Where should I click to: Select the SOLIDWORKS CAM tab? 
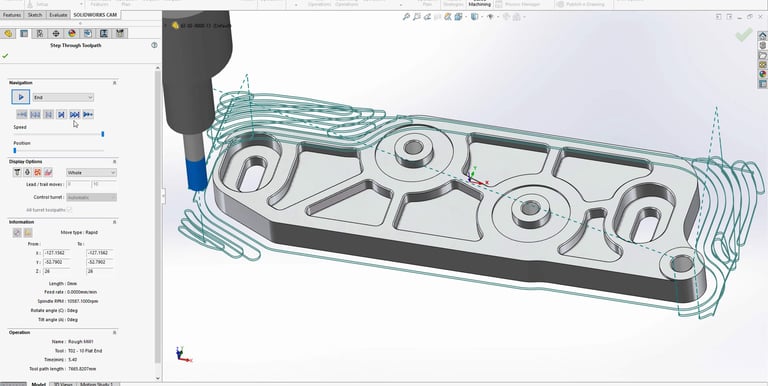96,15
